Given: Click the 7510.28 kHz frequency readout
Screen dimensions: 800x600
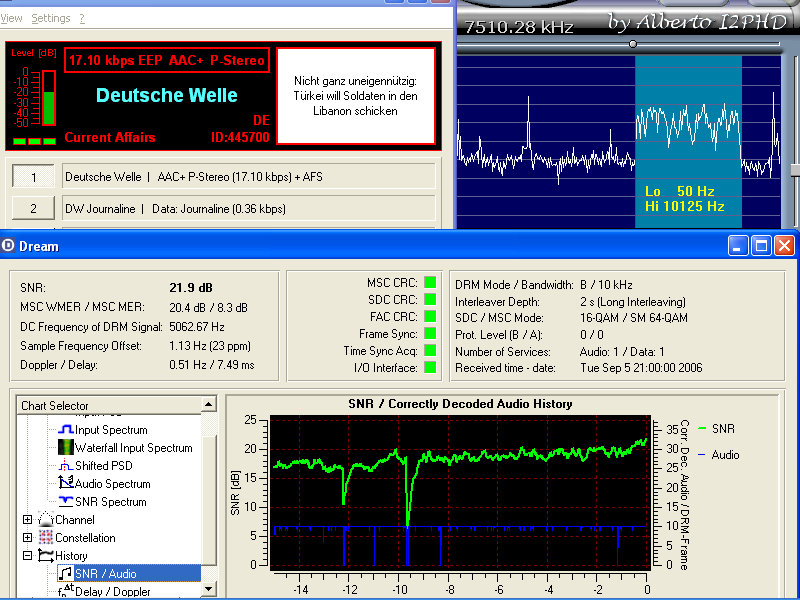Looking at the screenshot, I should [x=519, y=27].
